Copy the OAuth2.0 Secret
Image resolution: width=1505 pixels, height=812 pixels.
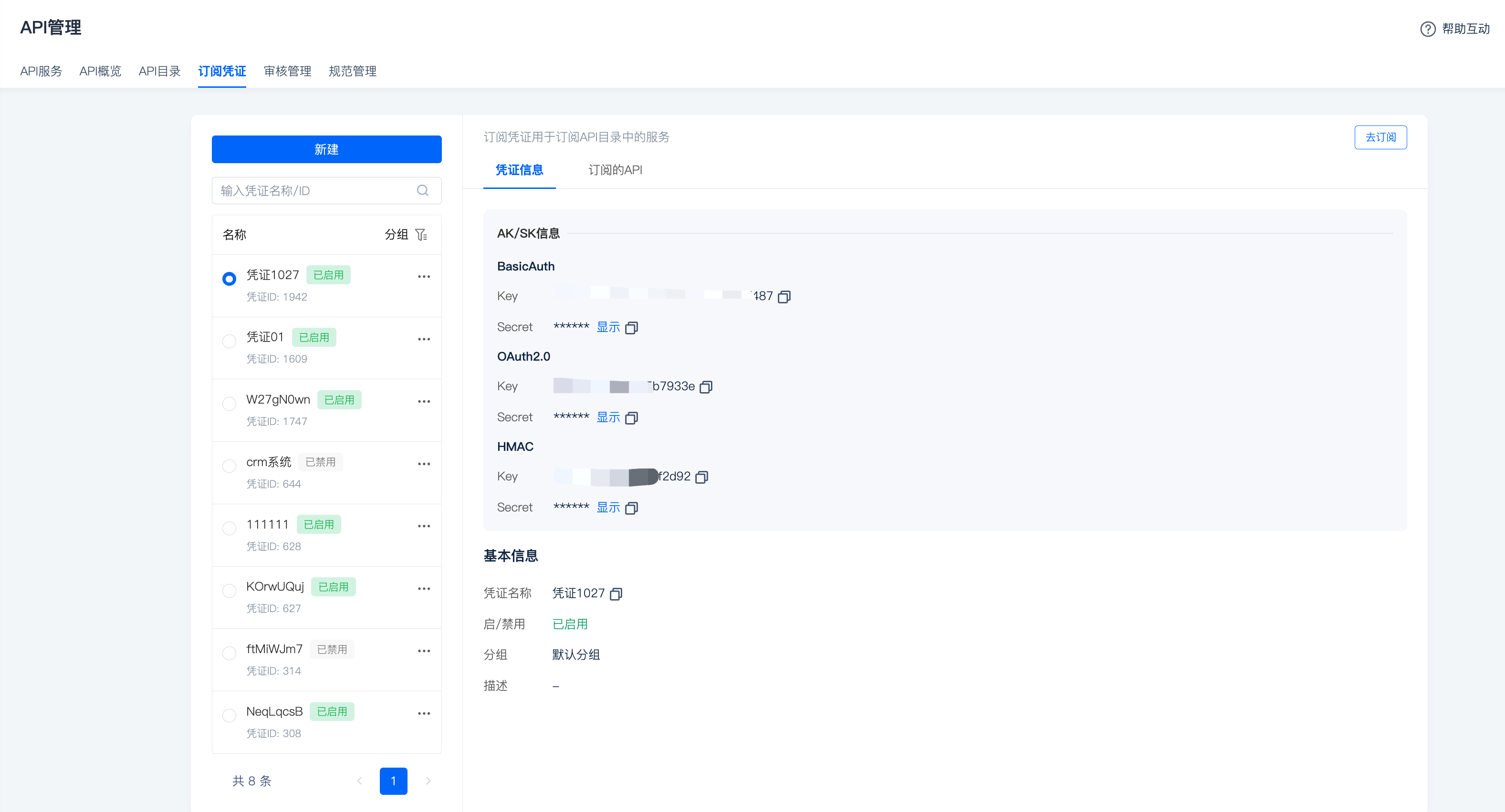point(631,417)
